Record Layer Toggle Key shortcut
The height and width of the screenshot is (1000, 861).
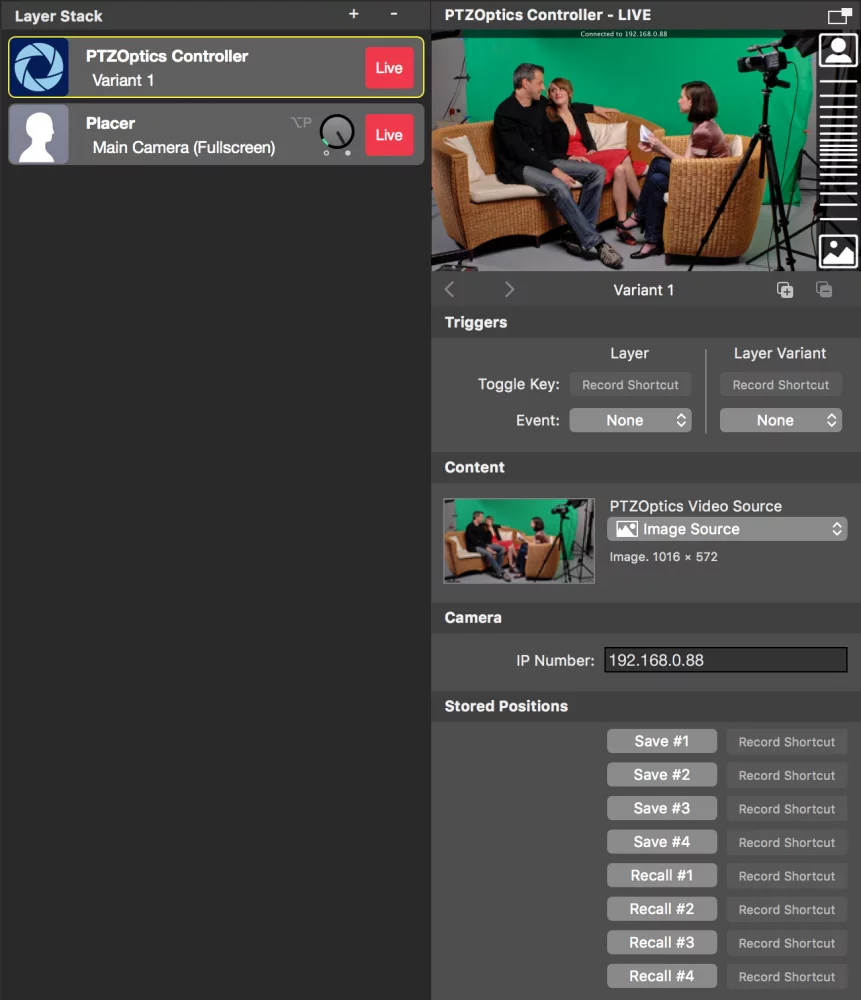pos(630,385)
